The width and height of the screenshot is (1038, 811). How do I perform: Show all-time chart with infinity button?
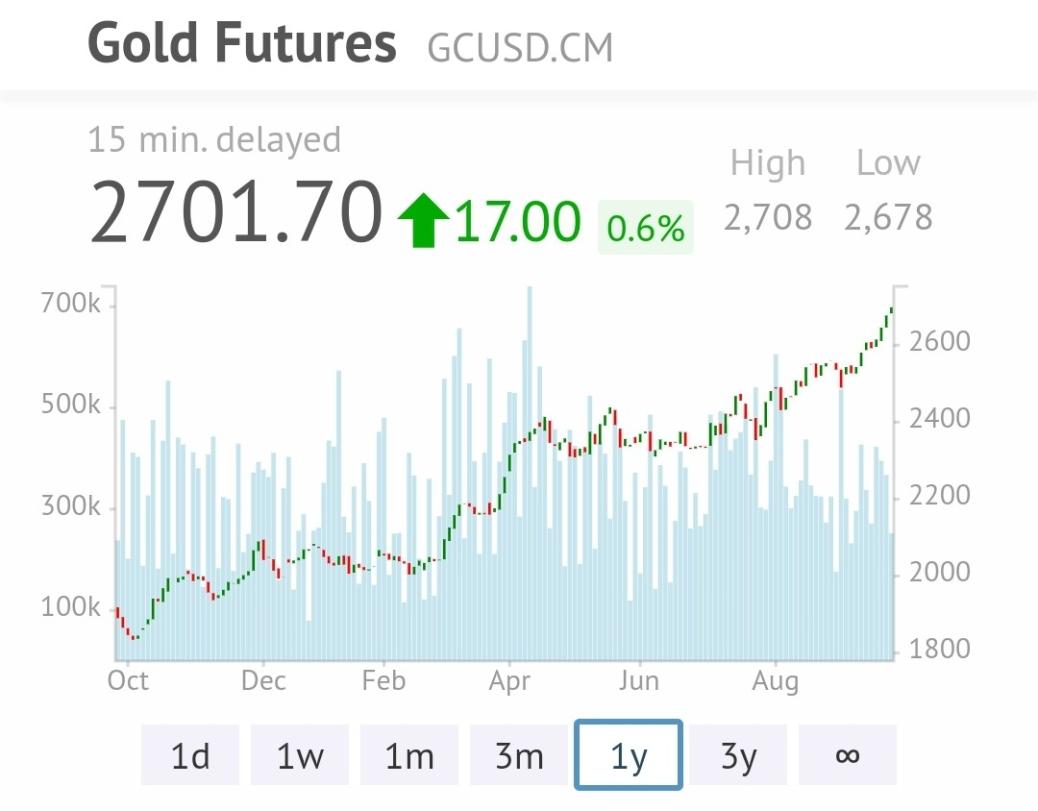(847, 755)
